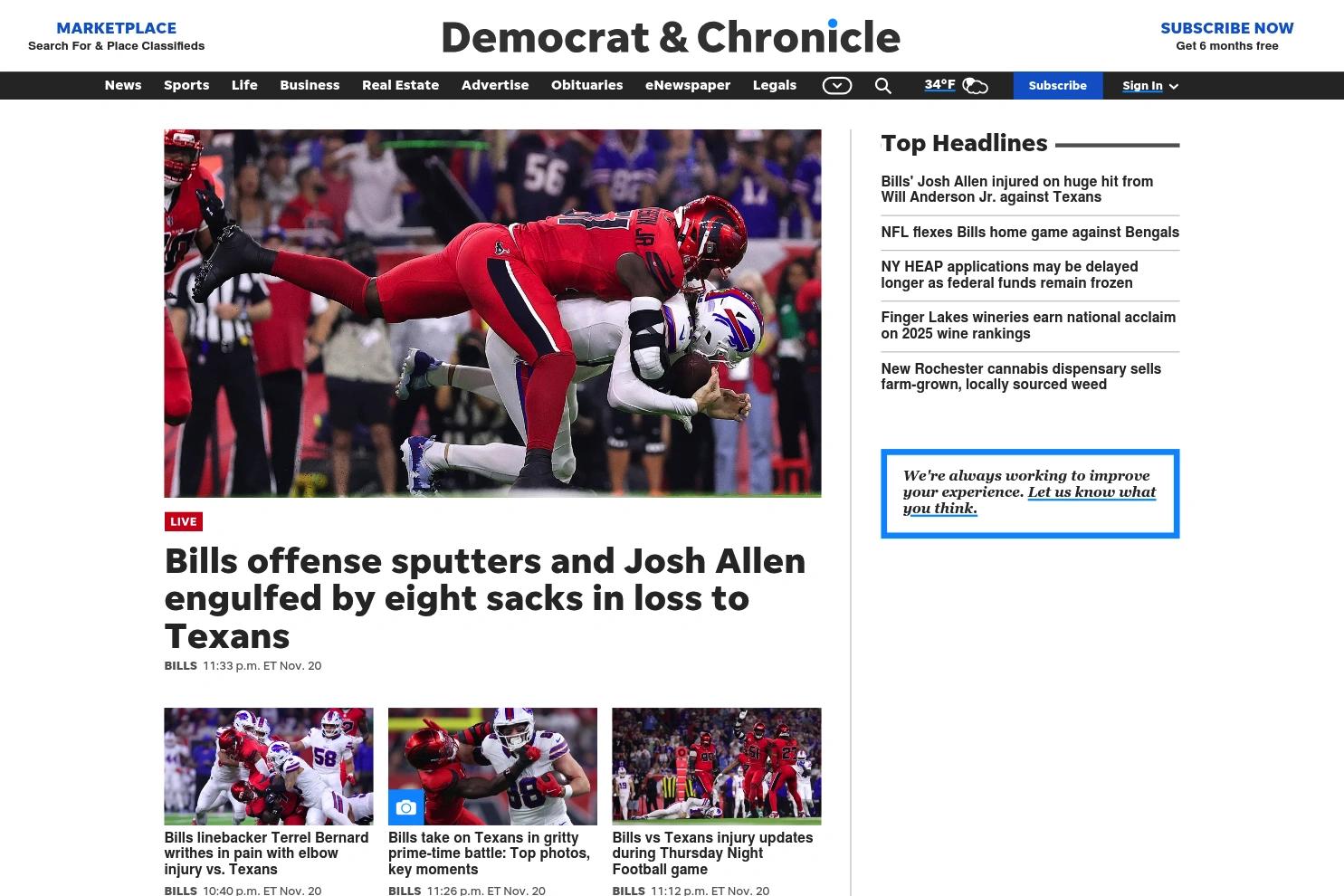
Task: Open the Life section
Action: [x=244, y=85]
